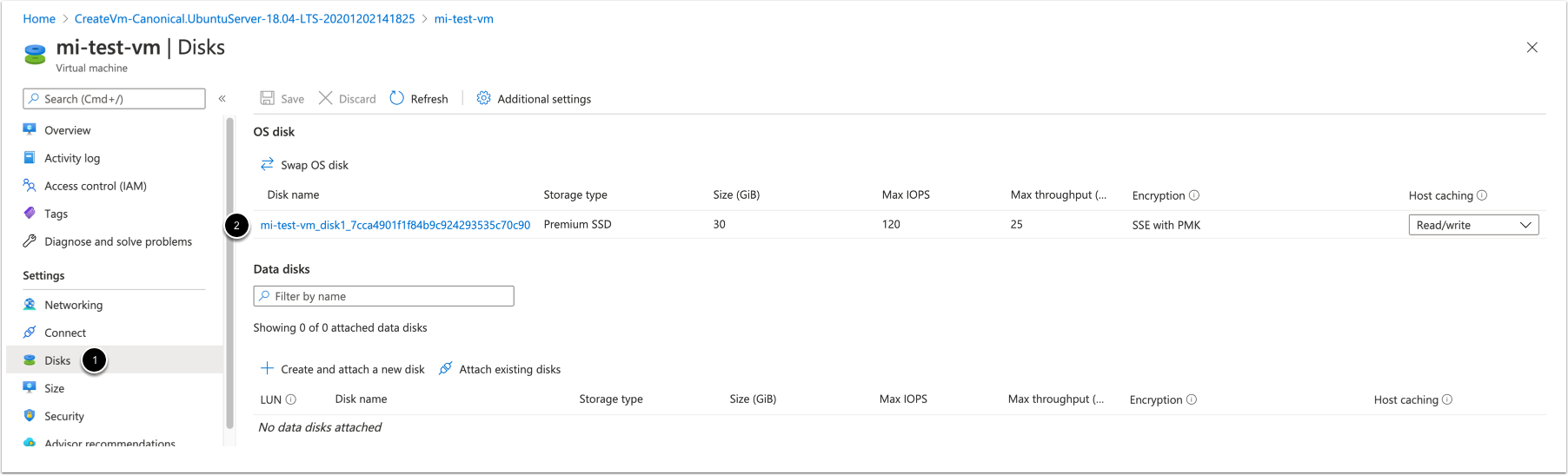Collapse the left sidebar menu
1568x475 pixels.
click(x=223, y=99)
